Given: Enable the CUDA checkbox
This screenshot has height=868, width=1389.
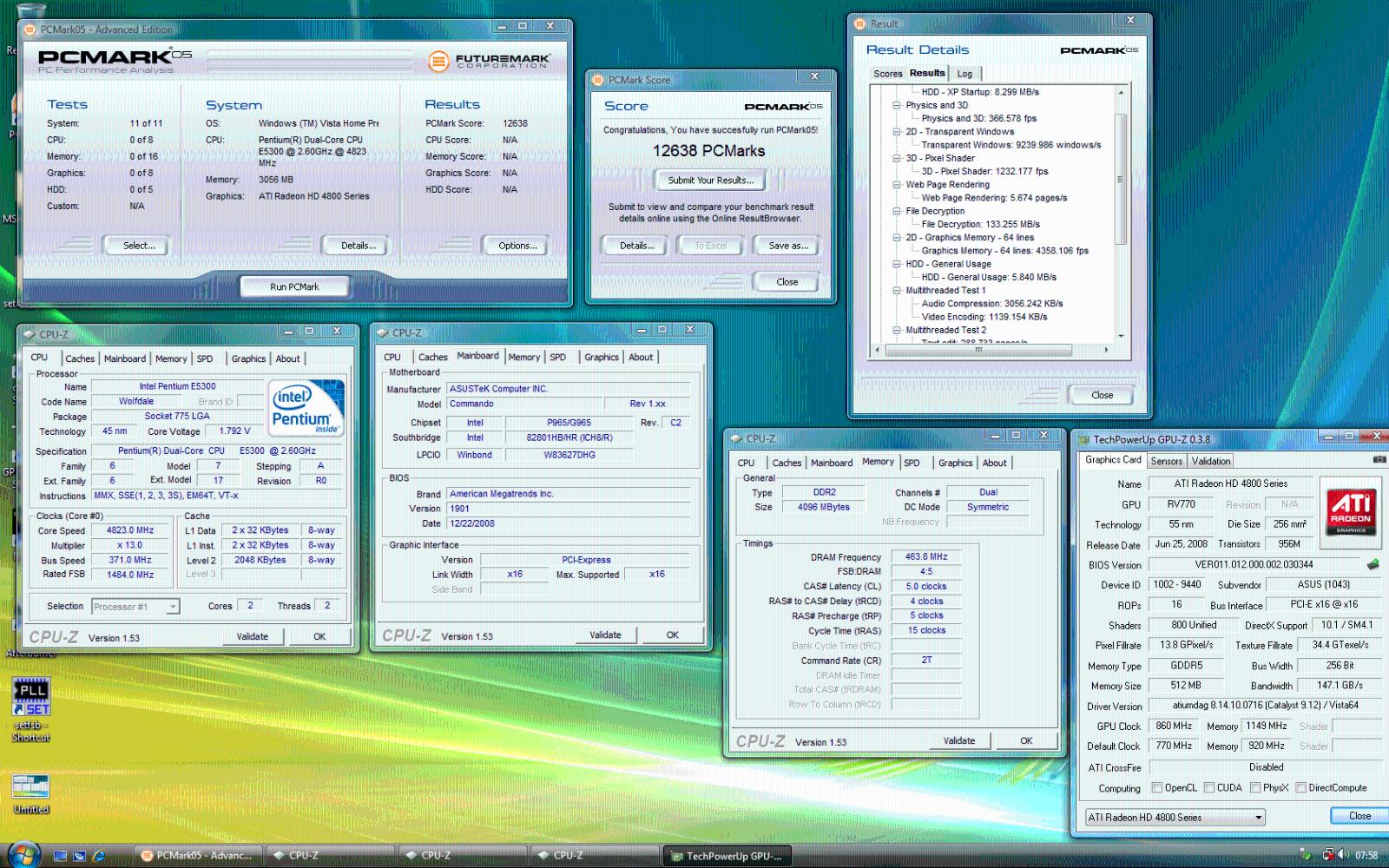Looking at the screenshot, I should click(1208, 787).
